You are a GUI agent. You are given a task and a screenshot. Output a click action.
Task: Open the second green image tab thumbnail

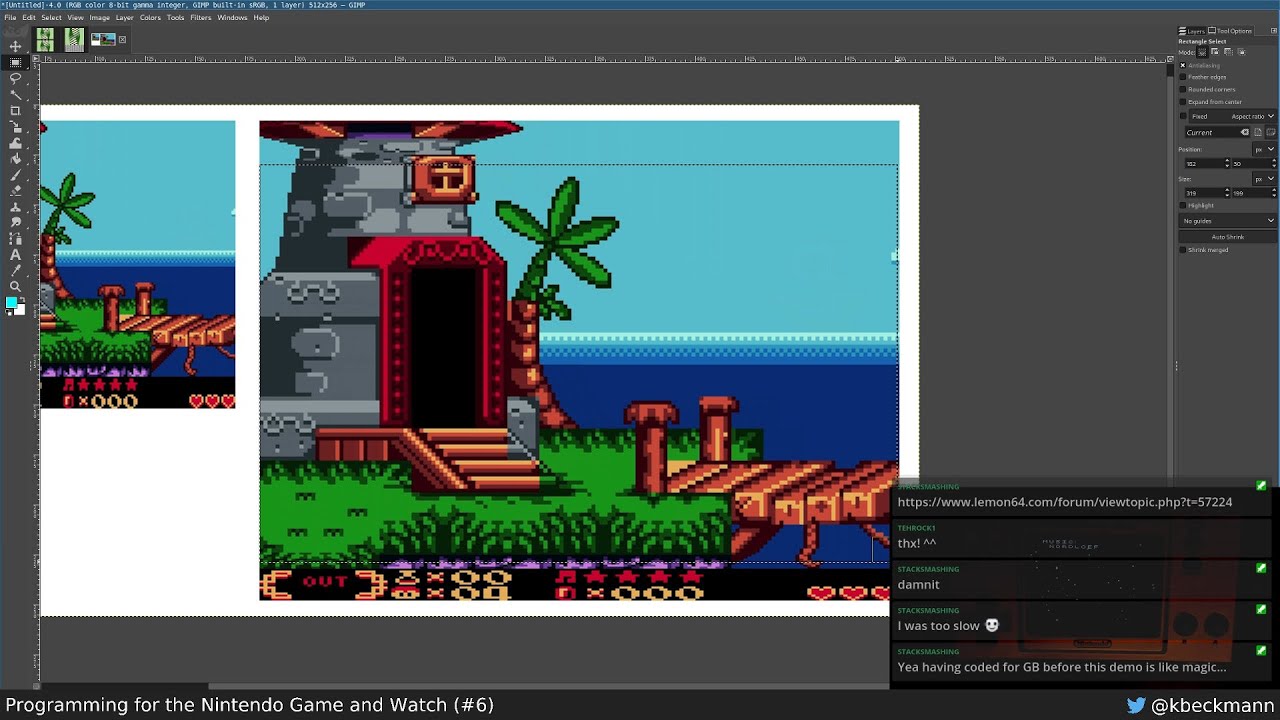(74, 39)
